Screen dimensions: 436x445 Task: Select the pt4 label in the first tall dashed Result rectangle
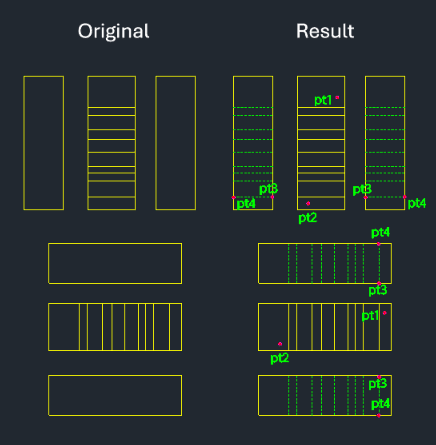click(x=246, y=203)
